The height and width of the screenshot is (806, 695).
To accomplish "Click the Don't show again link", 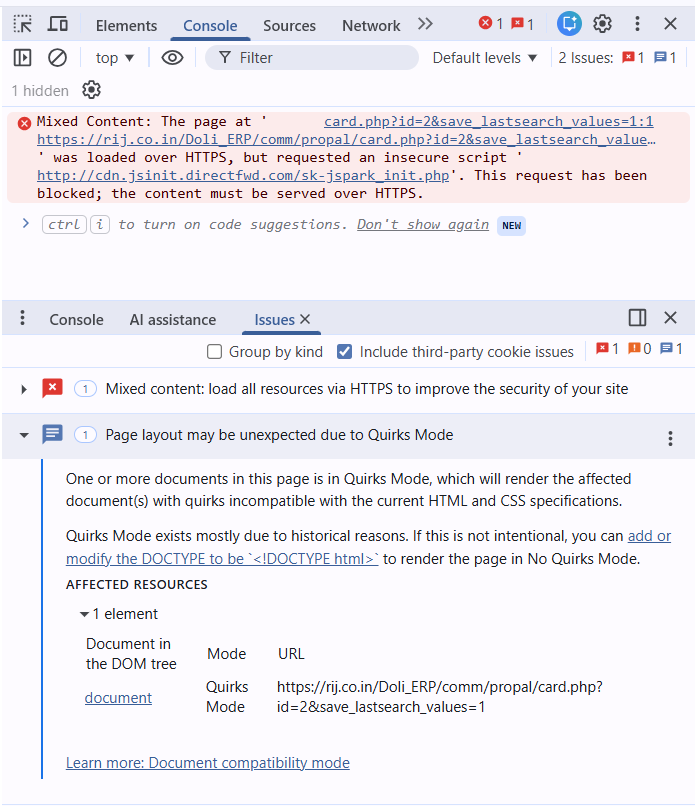I will 423,224.
